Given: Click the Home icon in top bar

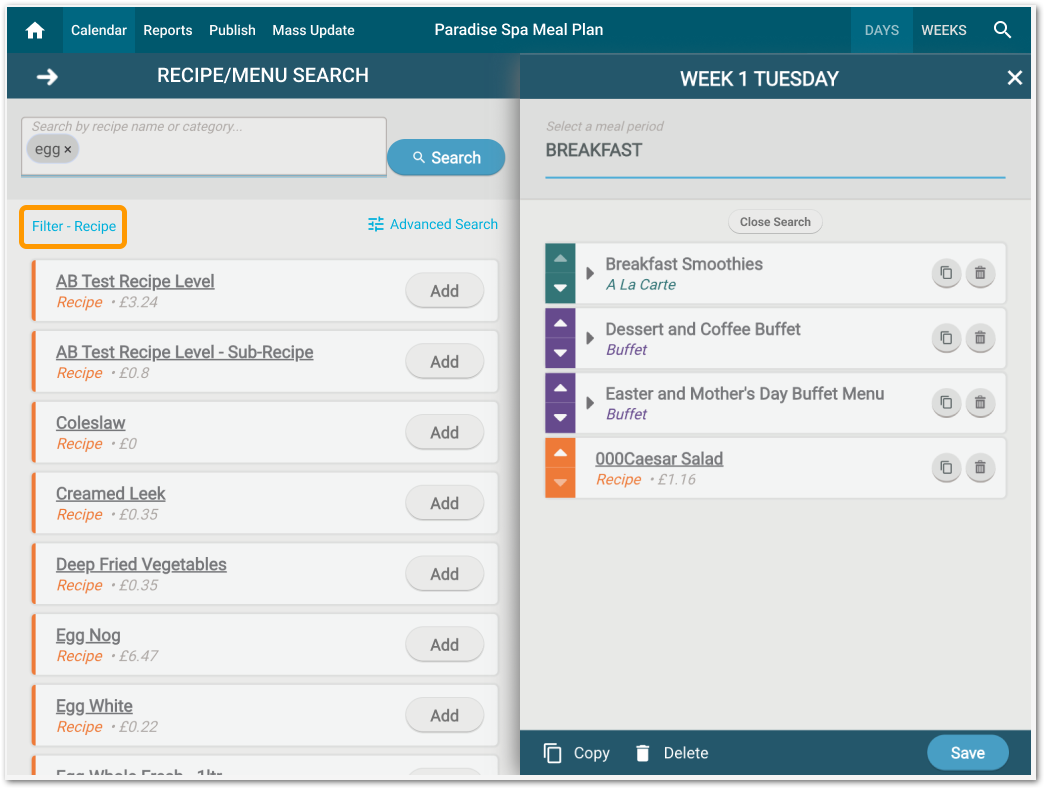Looking at the screenshot, I should coord(35,30).
